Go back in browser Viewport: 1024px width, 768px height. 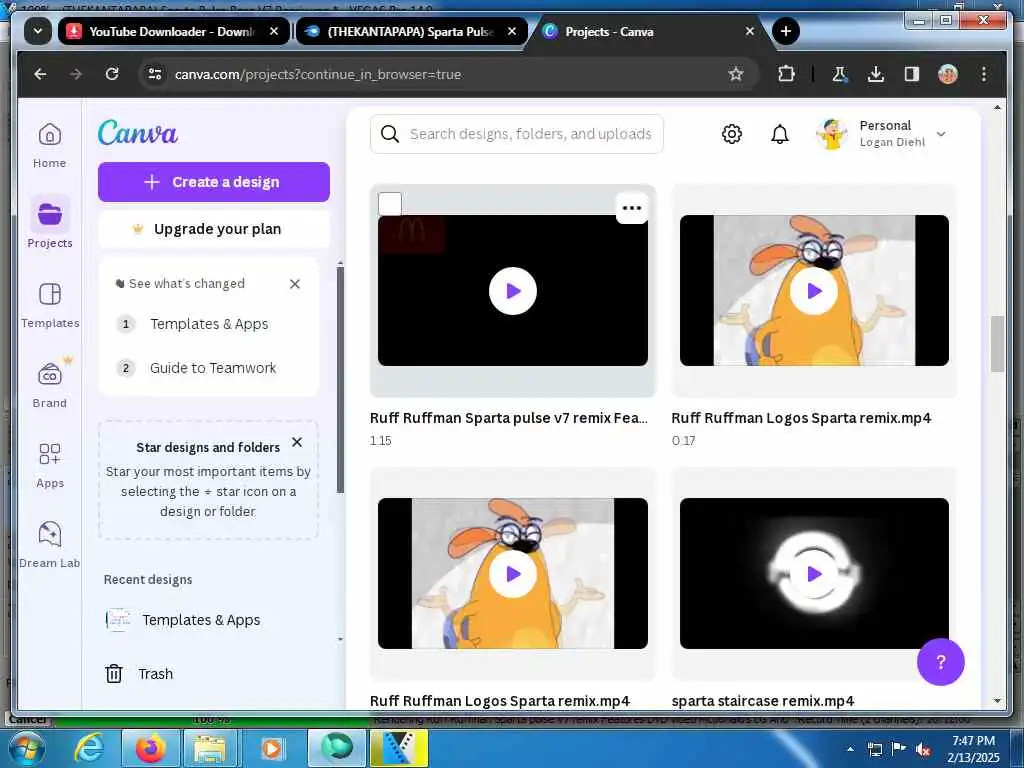(40, 74)
